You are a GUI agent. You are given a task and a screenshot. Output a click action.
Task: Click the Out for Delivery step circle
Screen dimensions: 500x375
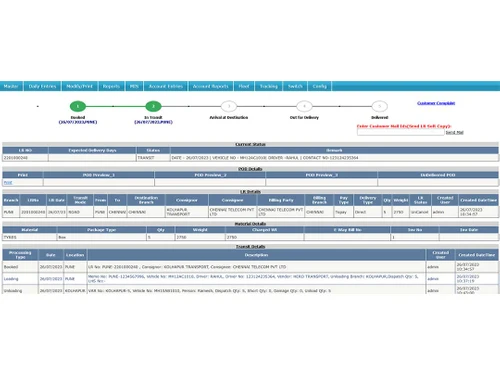pyautogui.click(x=304, y=106)
